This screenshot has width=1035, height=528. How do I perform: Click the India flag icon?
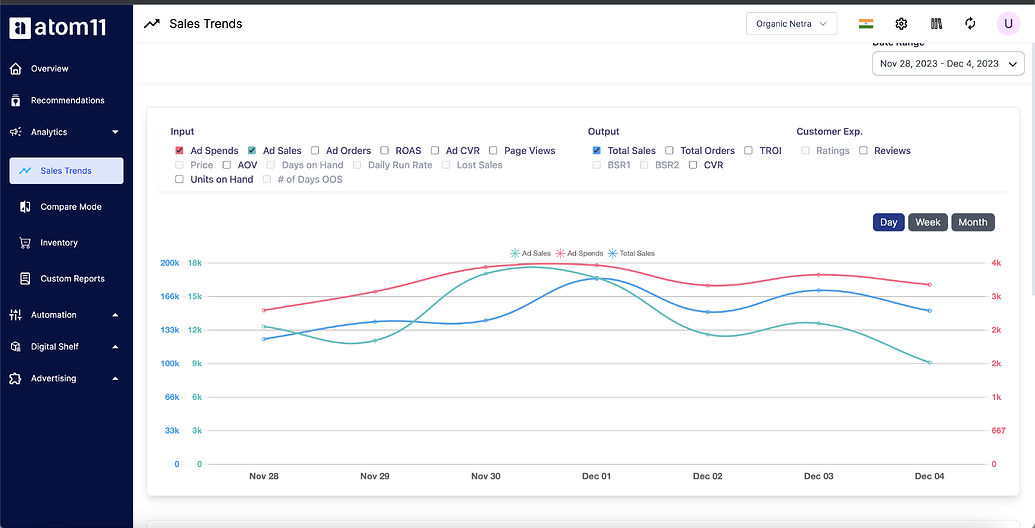(866, 24)
